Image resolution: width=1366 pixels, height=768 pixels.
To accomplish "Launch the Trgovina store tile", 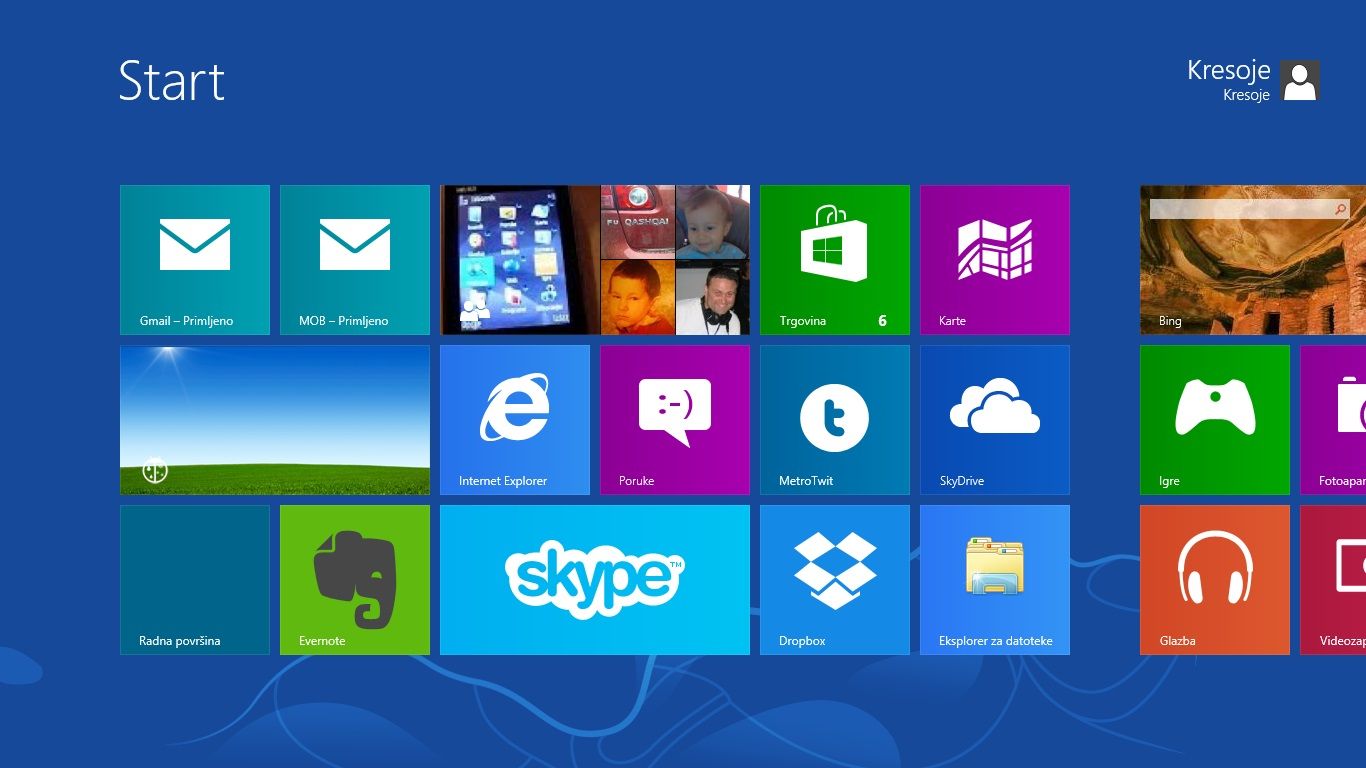I will pos(835,260).
